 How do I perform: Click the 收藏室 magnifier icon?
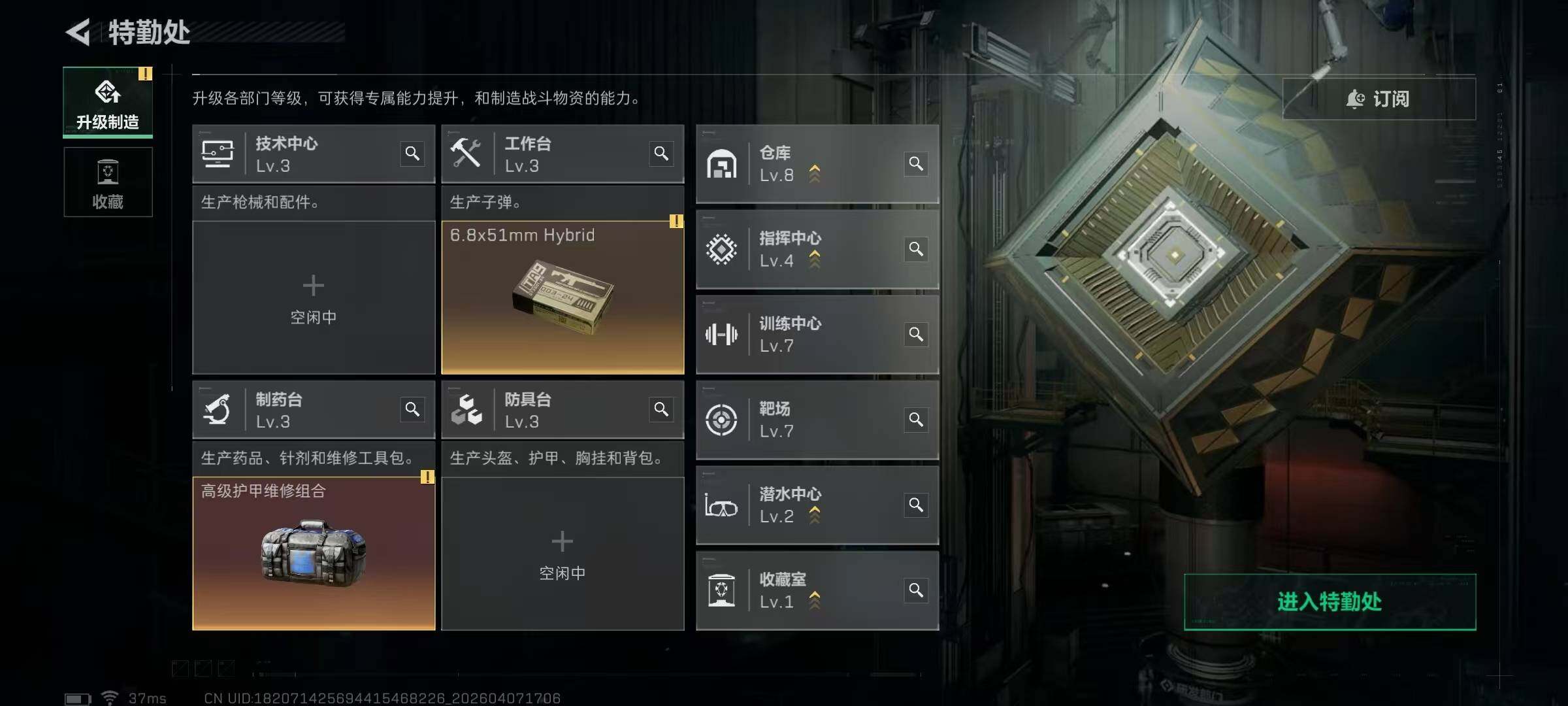pyautogui.click(x=916, y=590)
